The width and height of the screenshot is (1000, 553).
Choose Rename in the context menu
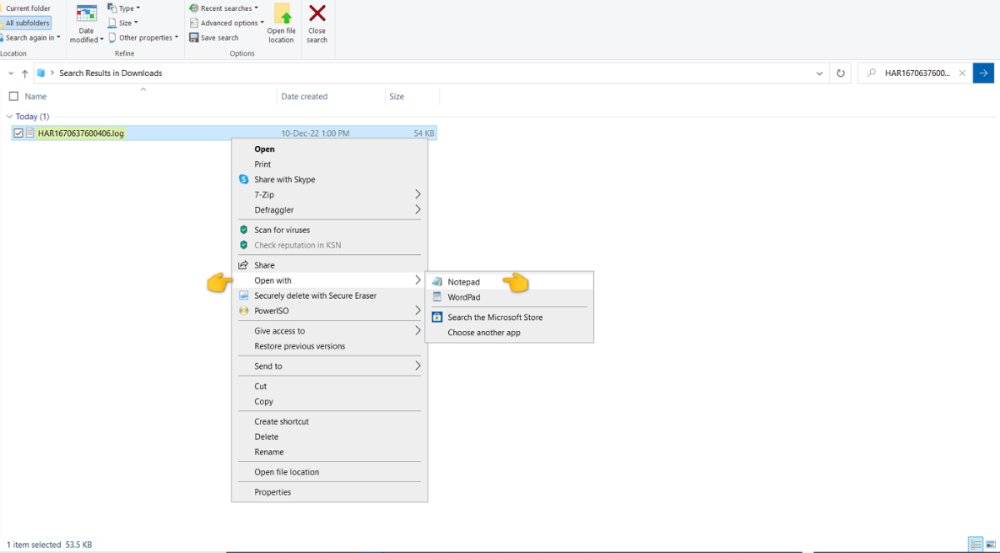269,452
